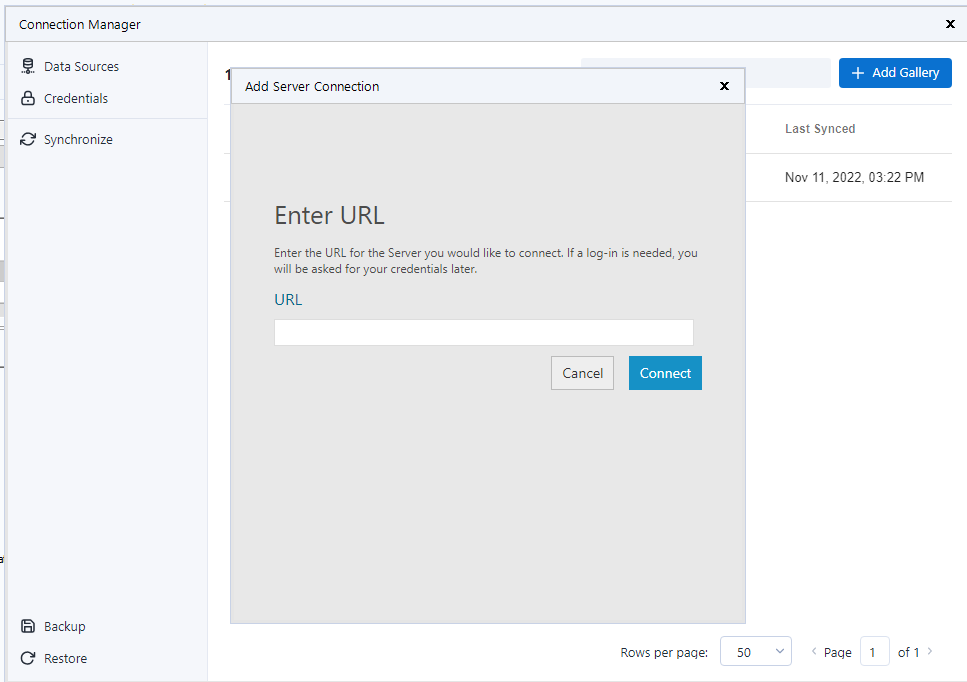The image size is (967, 682).
Task: Click the Last Synced column header
Action: pyautogui.click(x=820, y=128)
